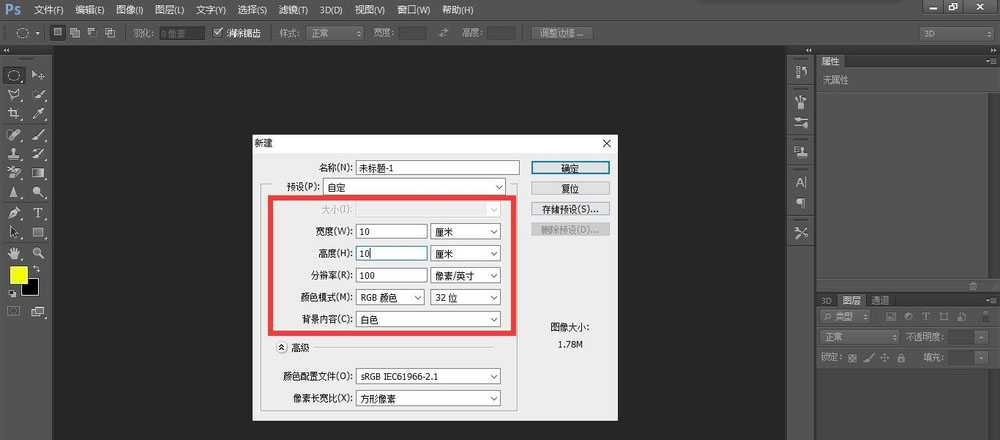Click the 名称 name input field

(x=438, y=168)
